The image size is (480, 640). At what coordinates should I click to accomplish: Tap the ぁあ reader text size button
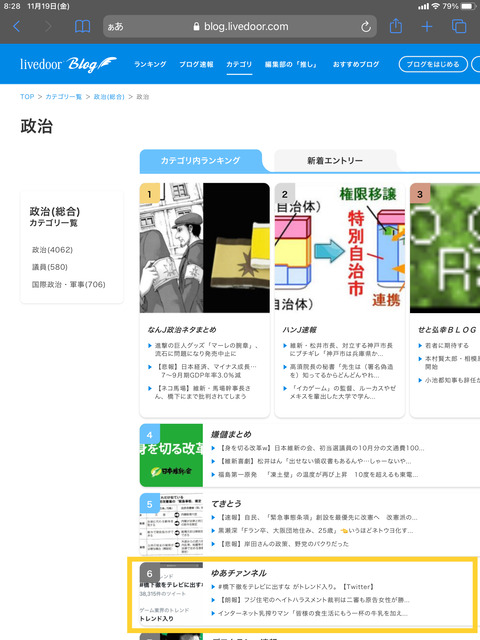pyautogui.click(x=116, y=27)
